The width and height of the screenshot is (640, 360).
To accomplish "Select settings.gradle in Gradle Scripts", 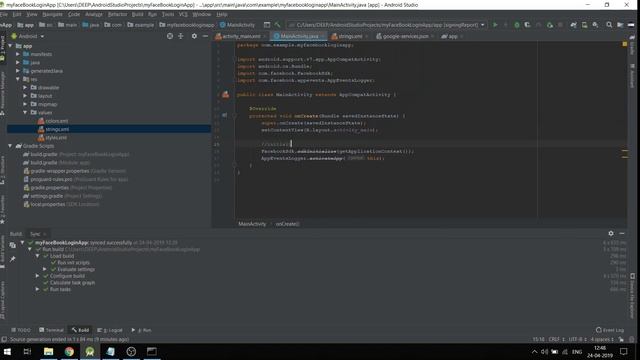I will tap(46, 196).
